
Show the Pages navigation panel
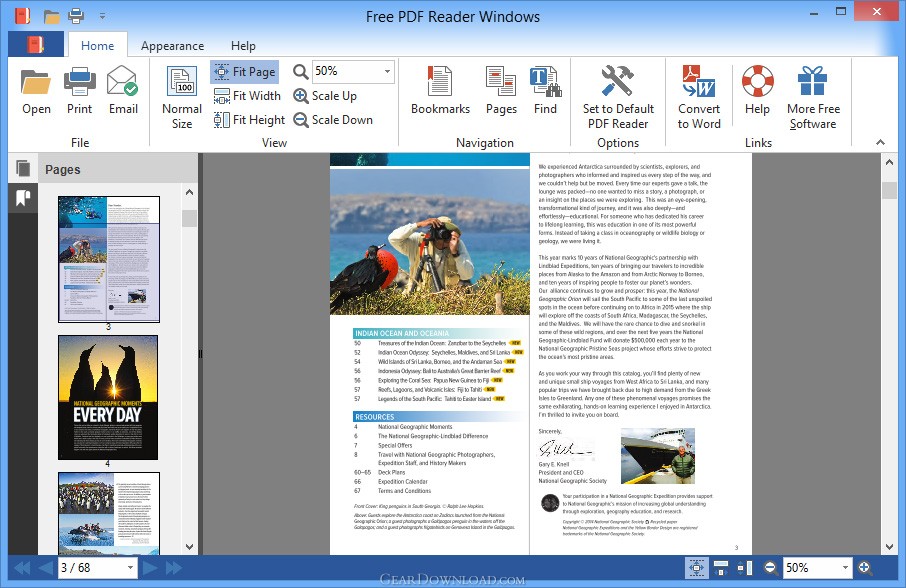(x=501, y=91)
